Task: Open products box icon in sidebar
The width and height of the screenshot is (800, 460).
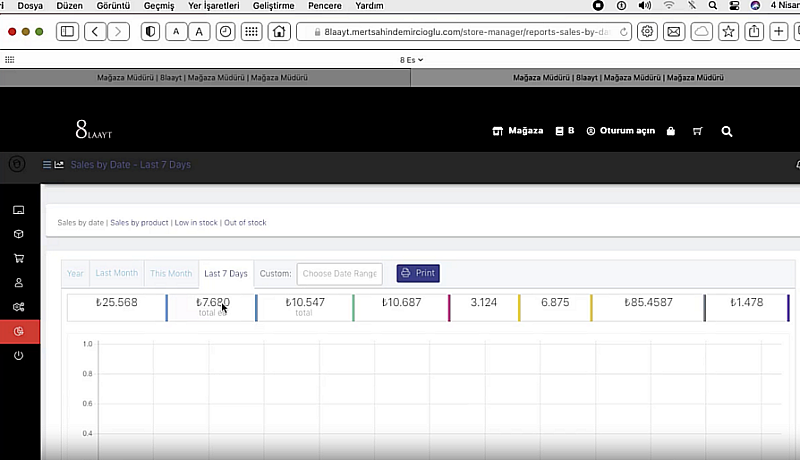Action: point(19,234)
